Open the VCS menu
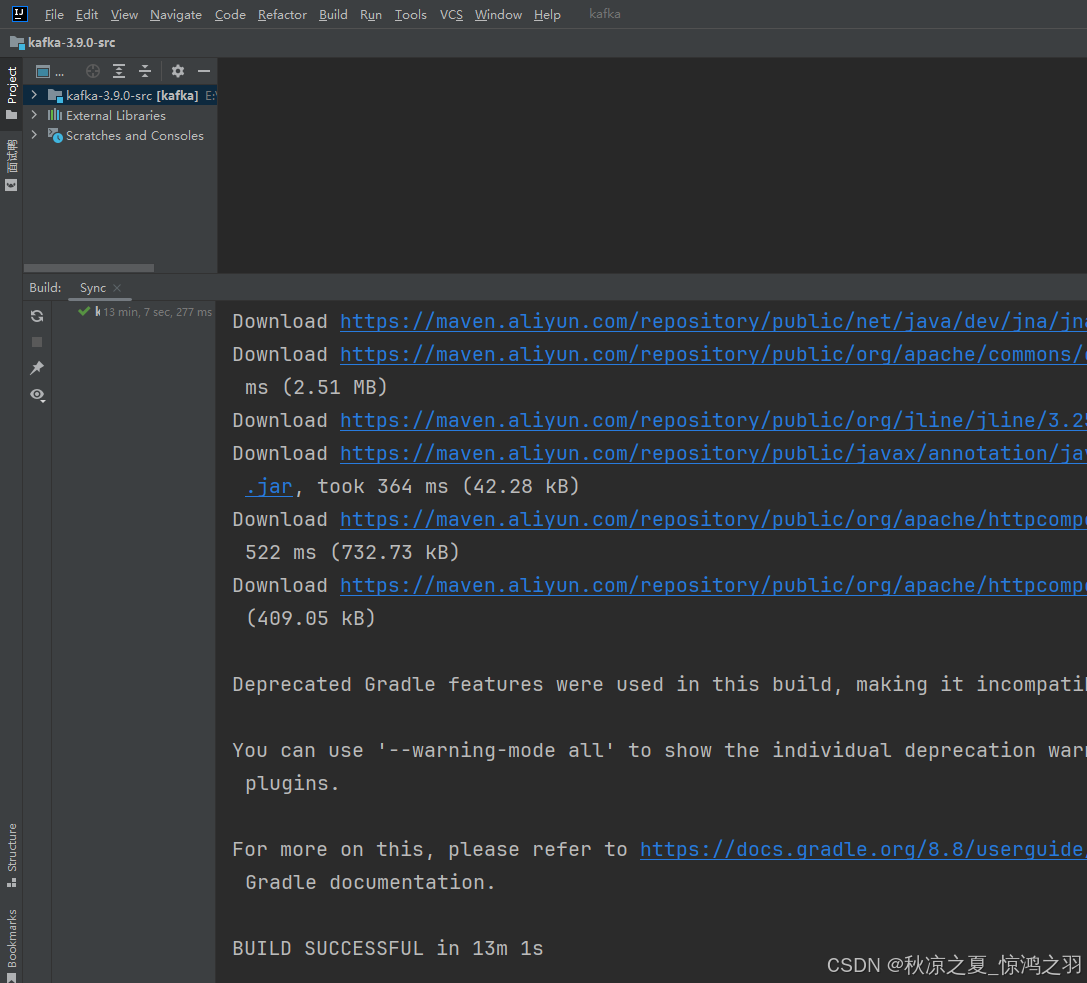This screenshot has height=983, width=1087. 451,15
